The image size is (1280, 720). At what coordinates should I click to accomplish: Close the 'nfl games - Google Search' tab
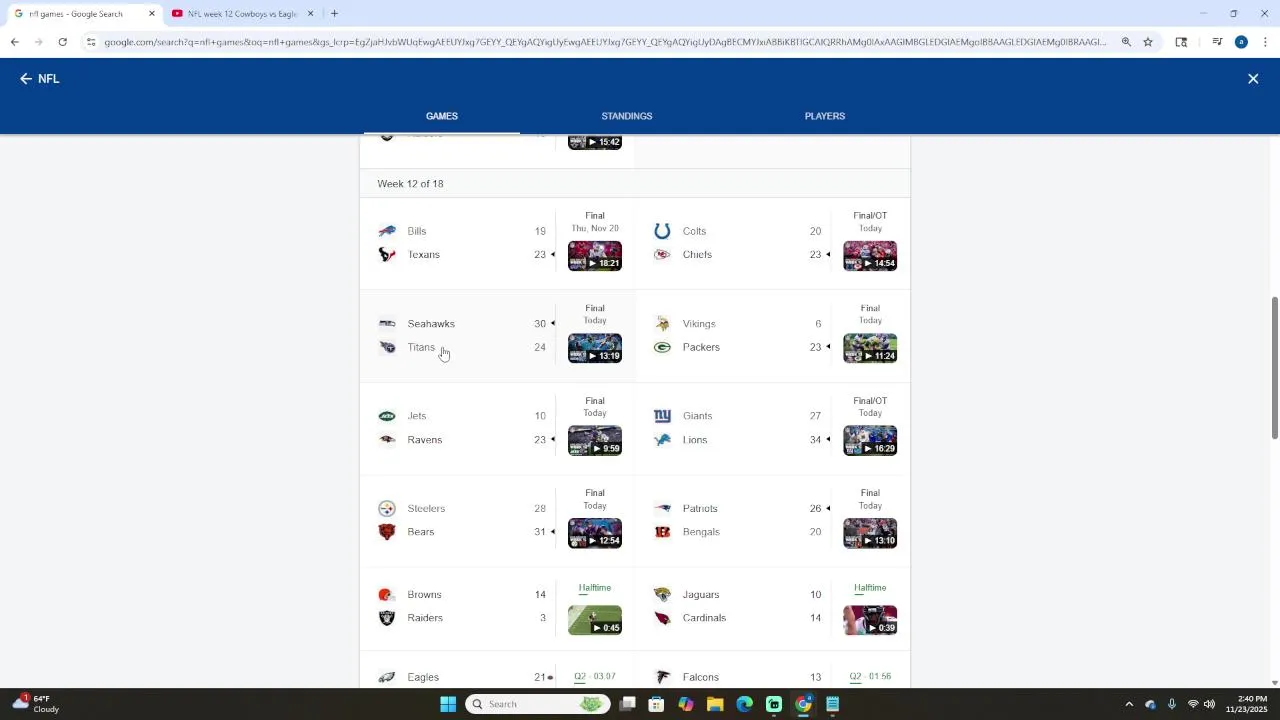[x=152, y=14]
